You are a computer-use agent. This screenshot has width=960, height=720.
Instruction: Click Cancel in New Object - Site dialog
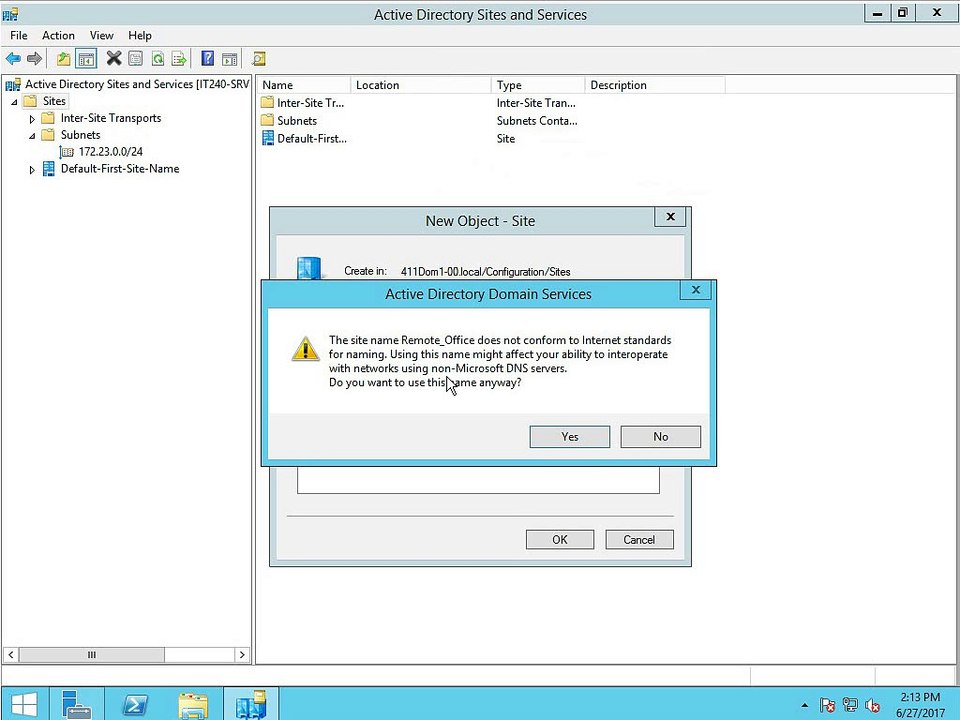click(x=639, y=539)
